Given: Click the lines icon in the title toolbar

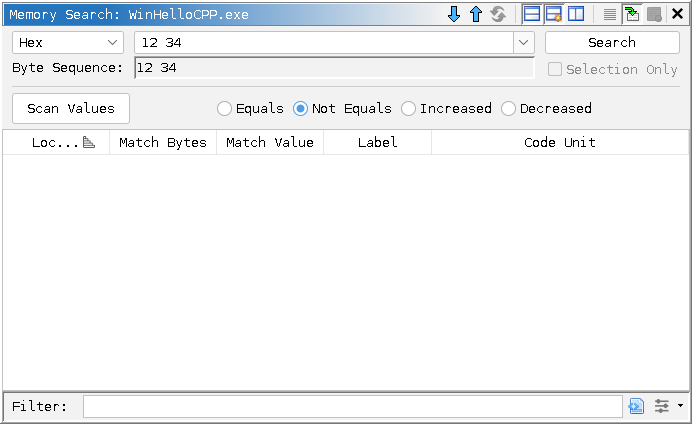Looking at the screenshot, I should [610, 14].
